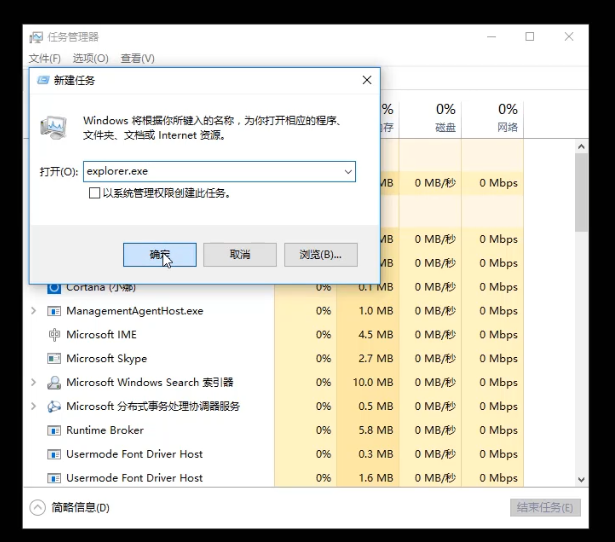This screenshot has width=615, height=542.
Task: Click the Run dialog monitor illustration icon
Action: point(54,128)
